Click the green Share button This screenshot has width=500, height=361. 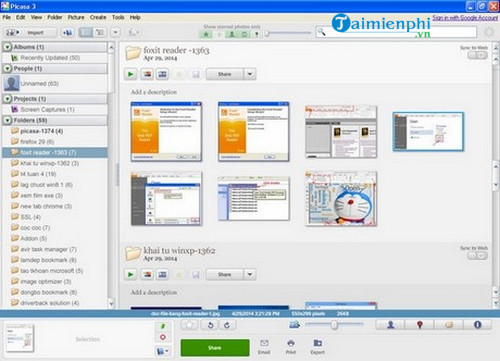click(215, 348)
